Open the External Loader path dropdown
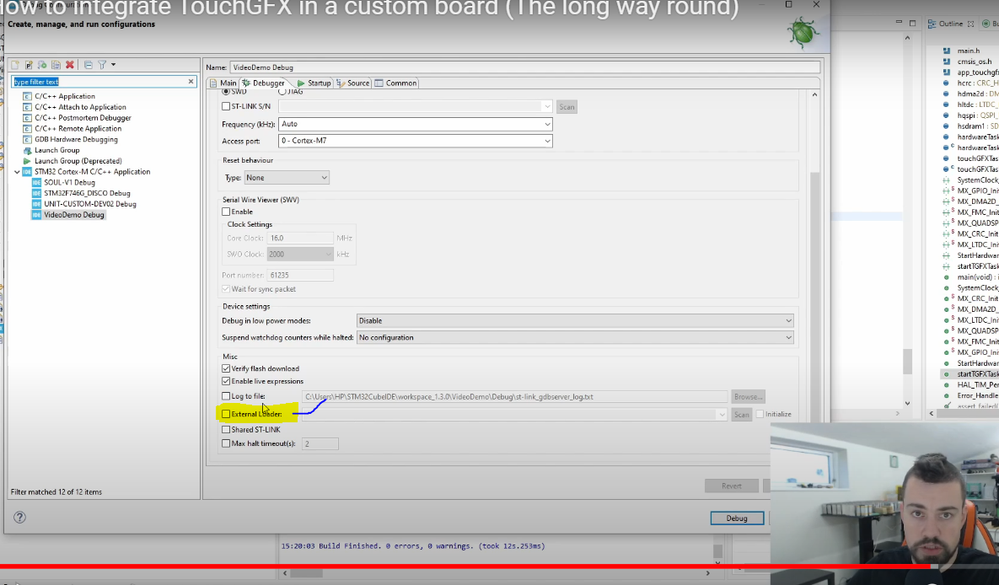 click(x=721, y=415)
